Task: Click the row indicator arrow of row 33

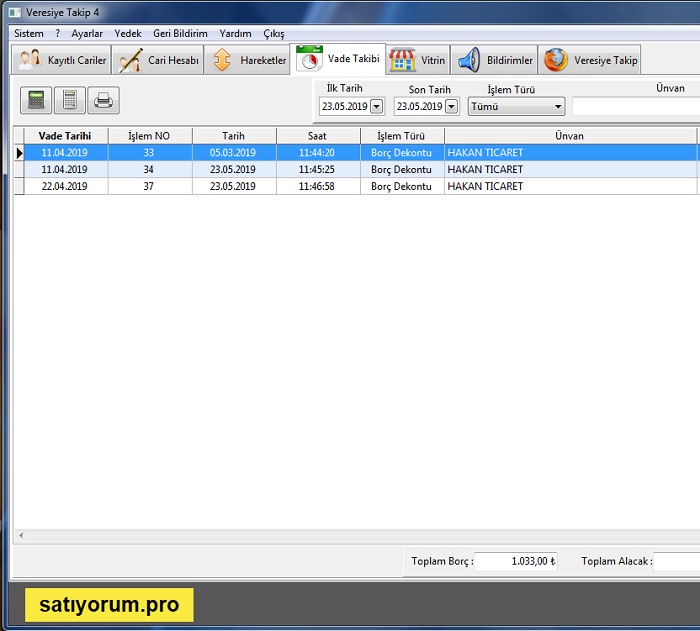Action: (19, 153)
